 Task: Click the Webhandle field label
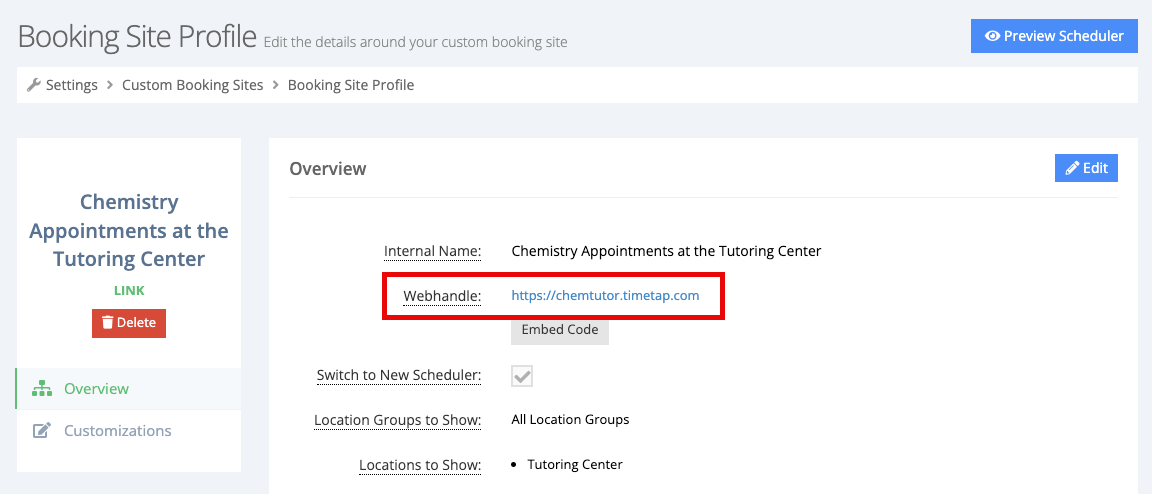click(442, 296)
